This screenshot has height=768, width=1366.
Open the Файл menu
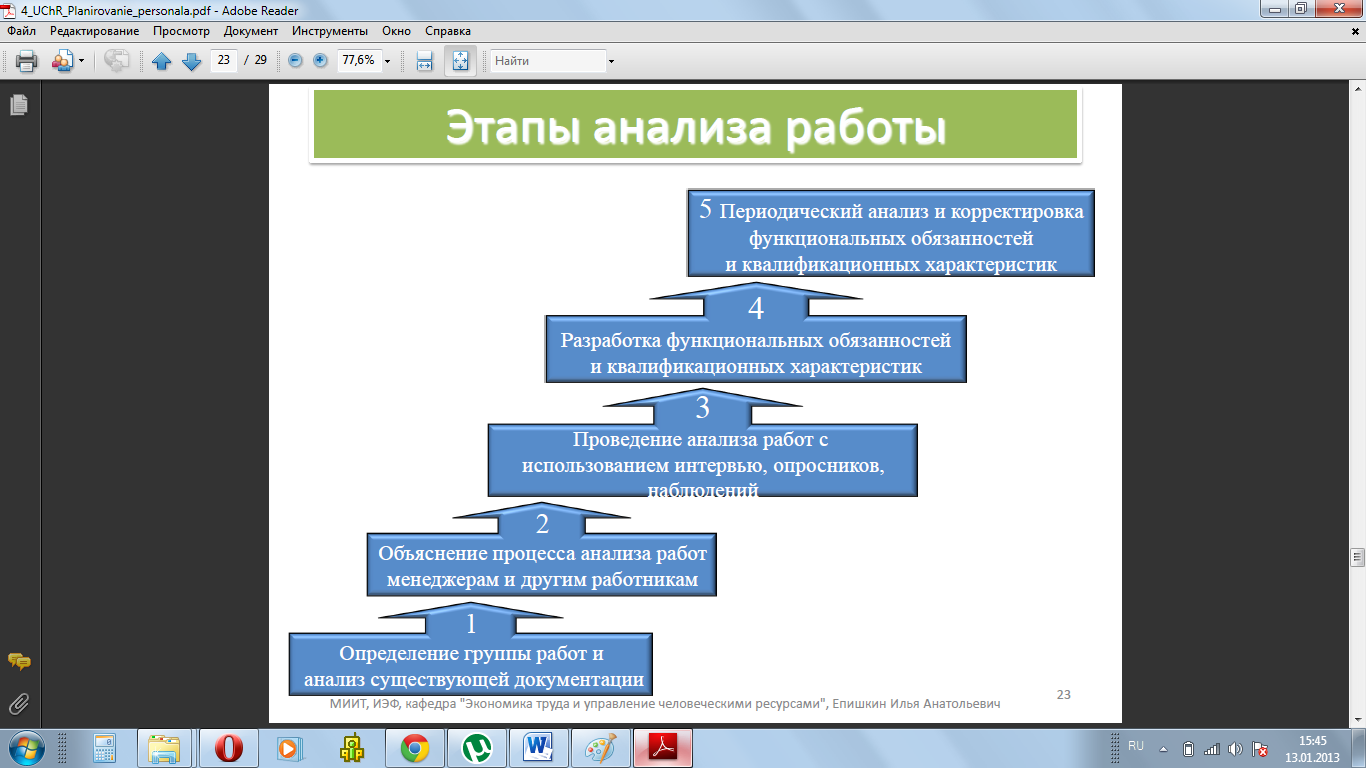pyautogui.click(x=21, y=31)
